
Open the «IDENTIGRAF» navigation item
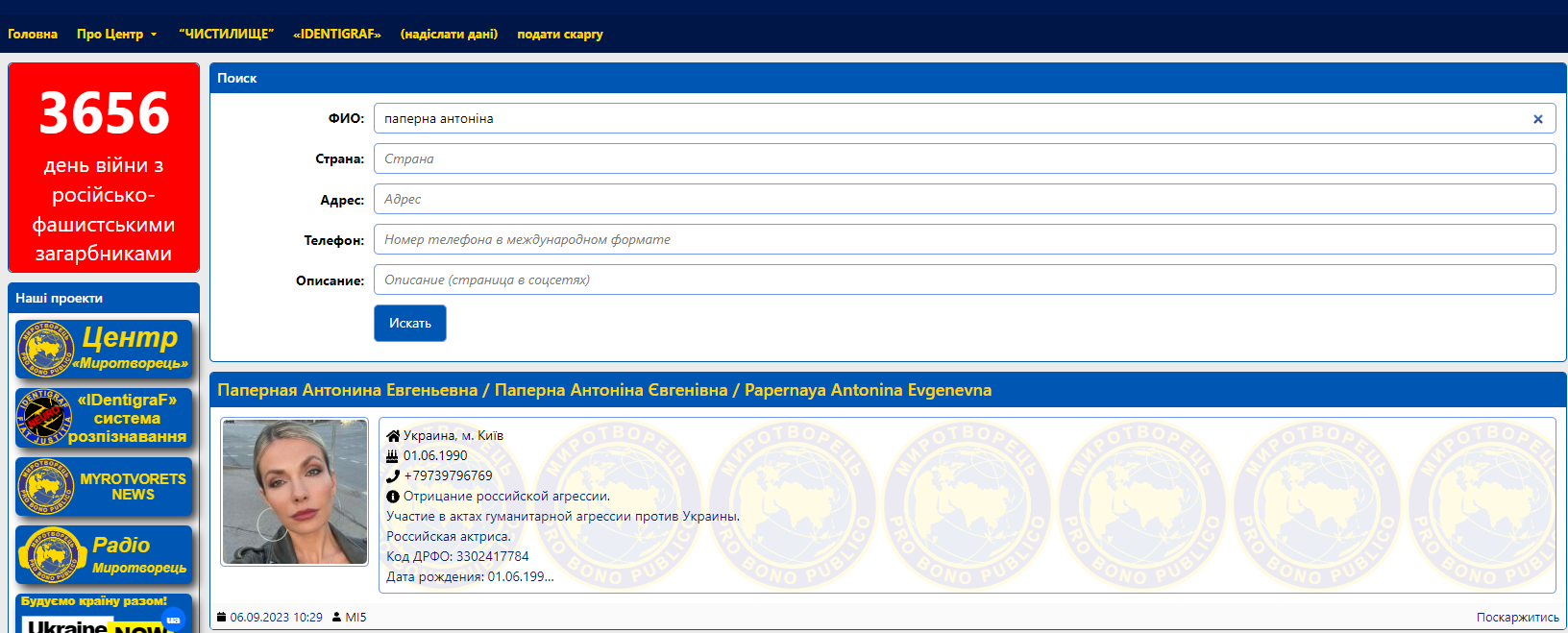(337, 35)
